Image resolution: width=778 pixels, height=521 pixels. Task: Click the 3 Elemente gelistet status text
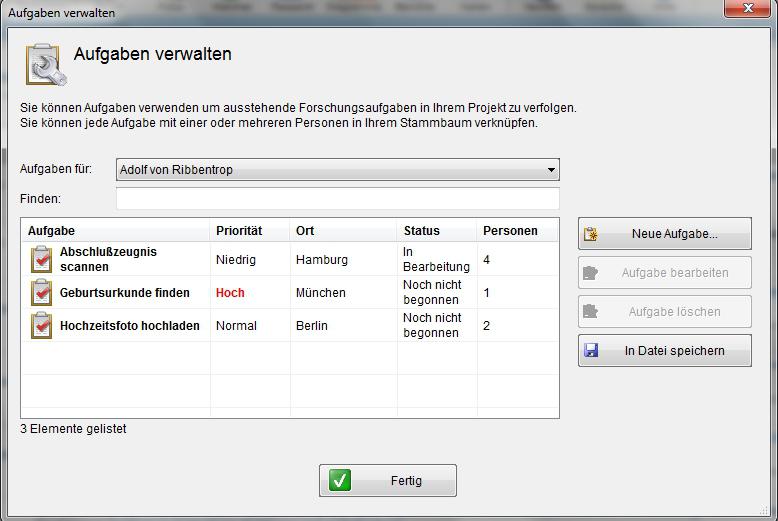[73, 429]
